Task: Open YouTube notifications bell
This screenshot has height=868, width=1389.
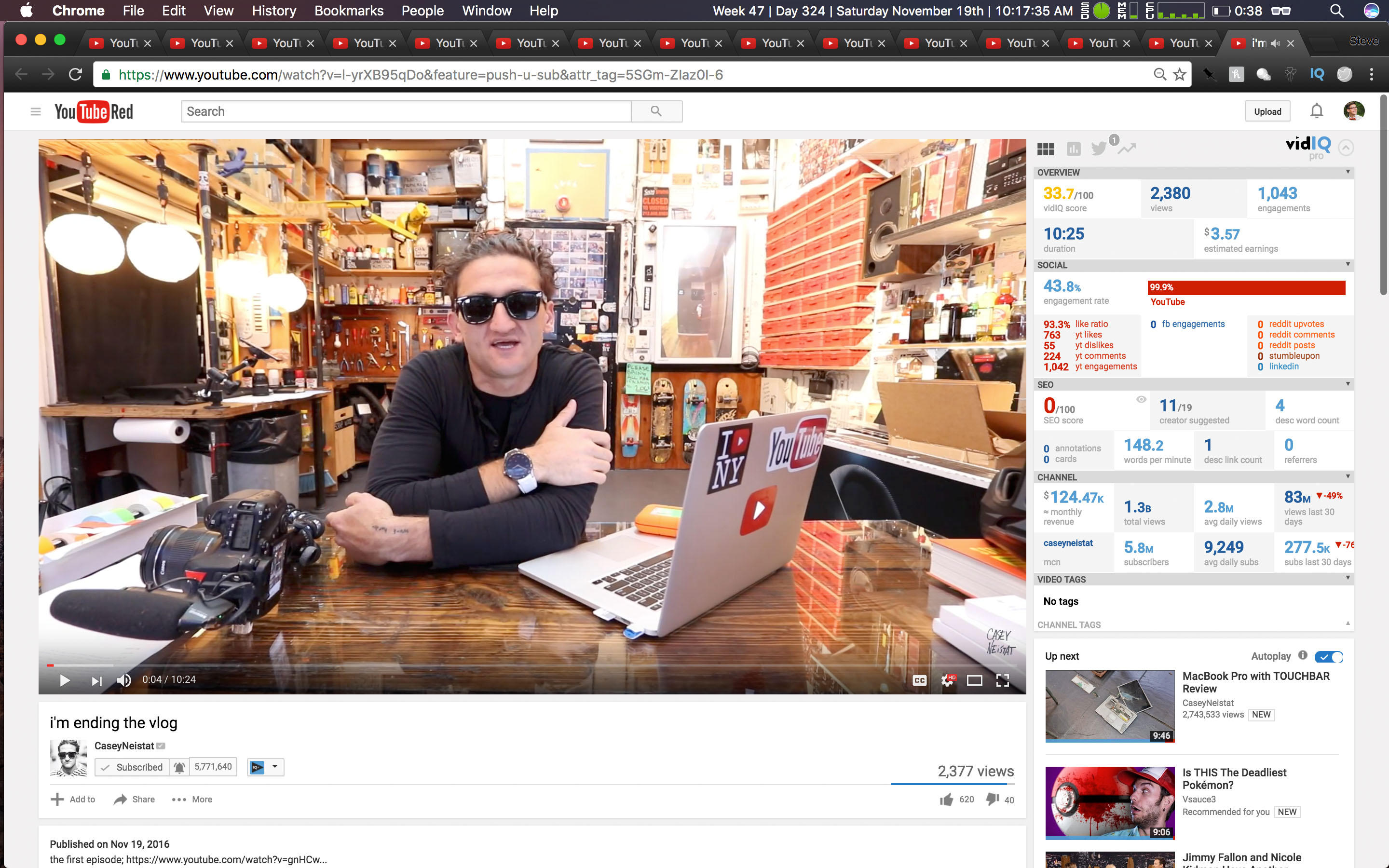Action: 1316,111
